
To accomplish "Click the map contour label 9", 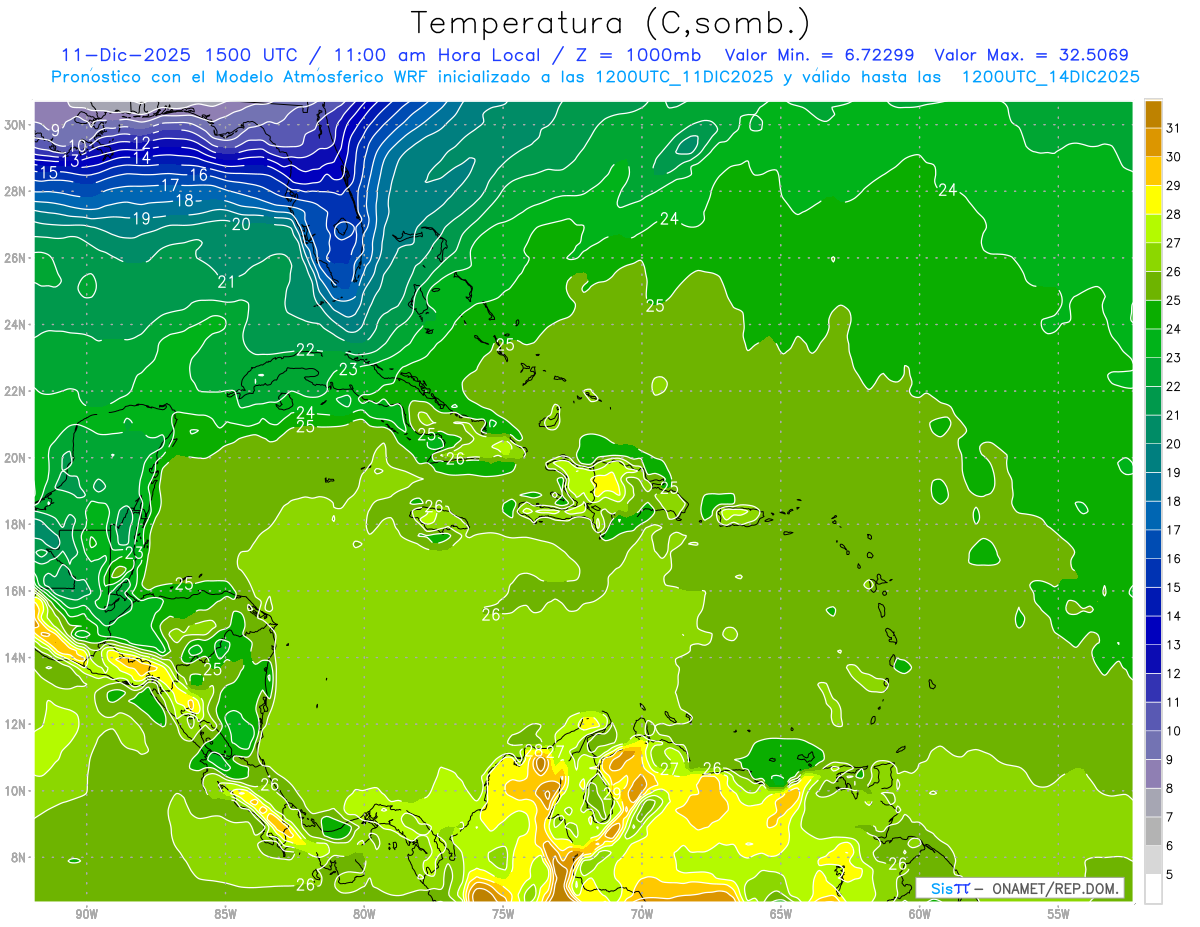I will 55,130.
